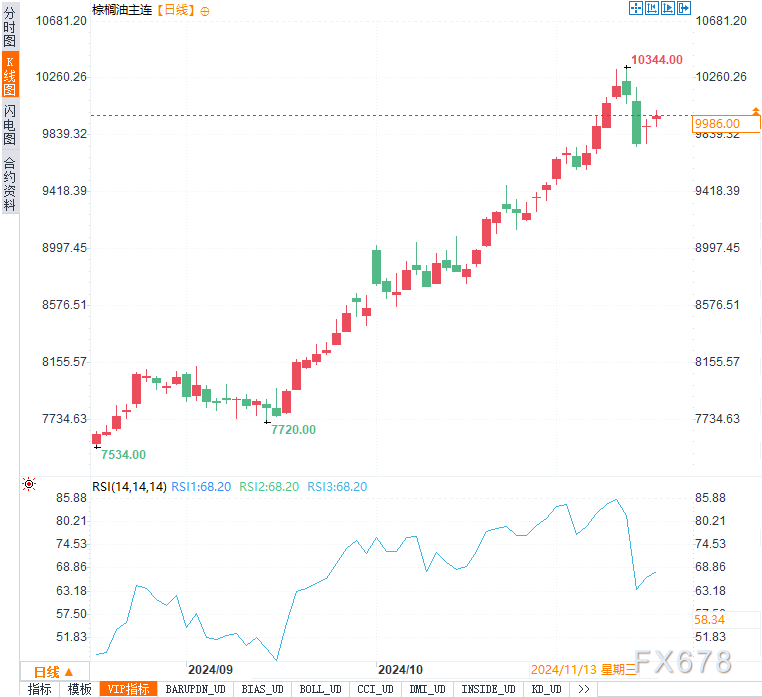
Task: Expand more indicator tabs with >> arrow
Action: [583, 689]
